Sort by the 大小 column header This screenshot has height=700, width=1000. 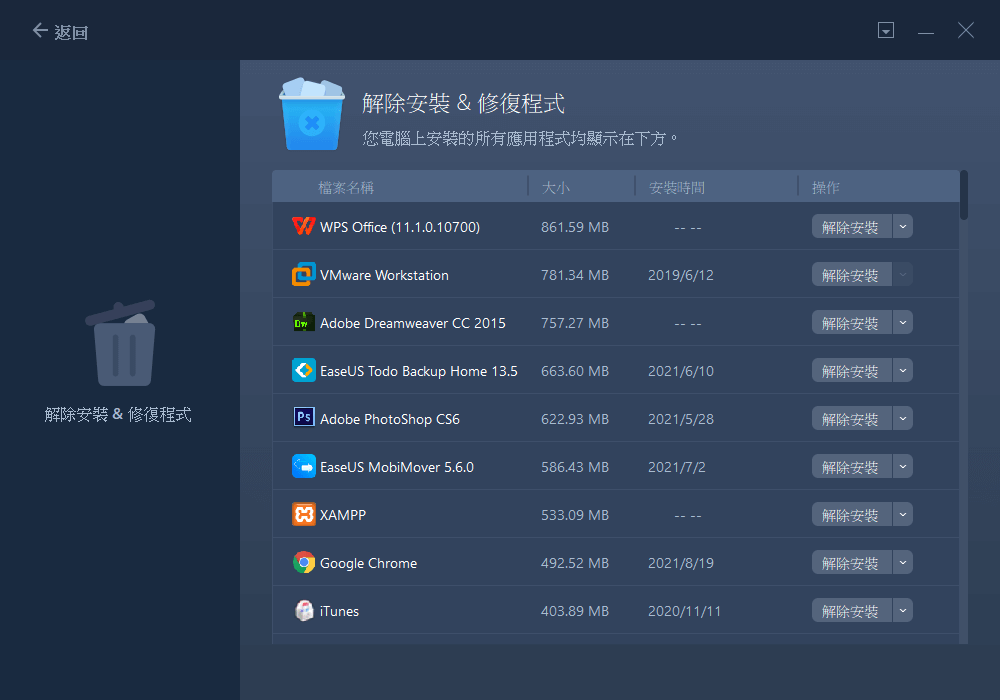556,187
